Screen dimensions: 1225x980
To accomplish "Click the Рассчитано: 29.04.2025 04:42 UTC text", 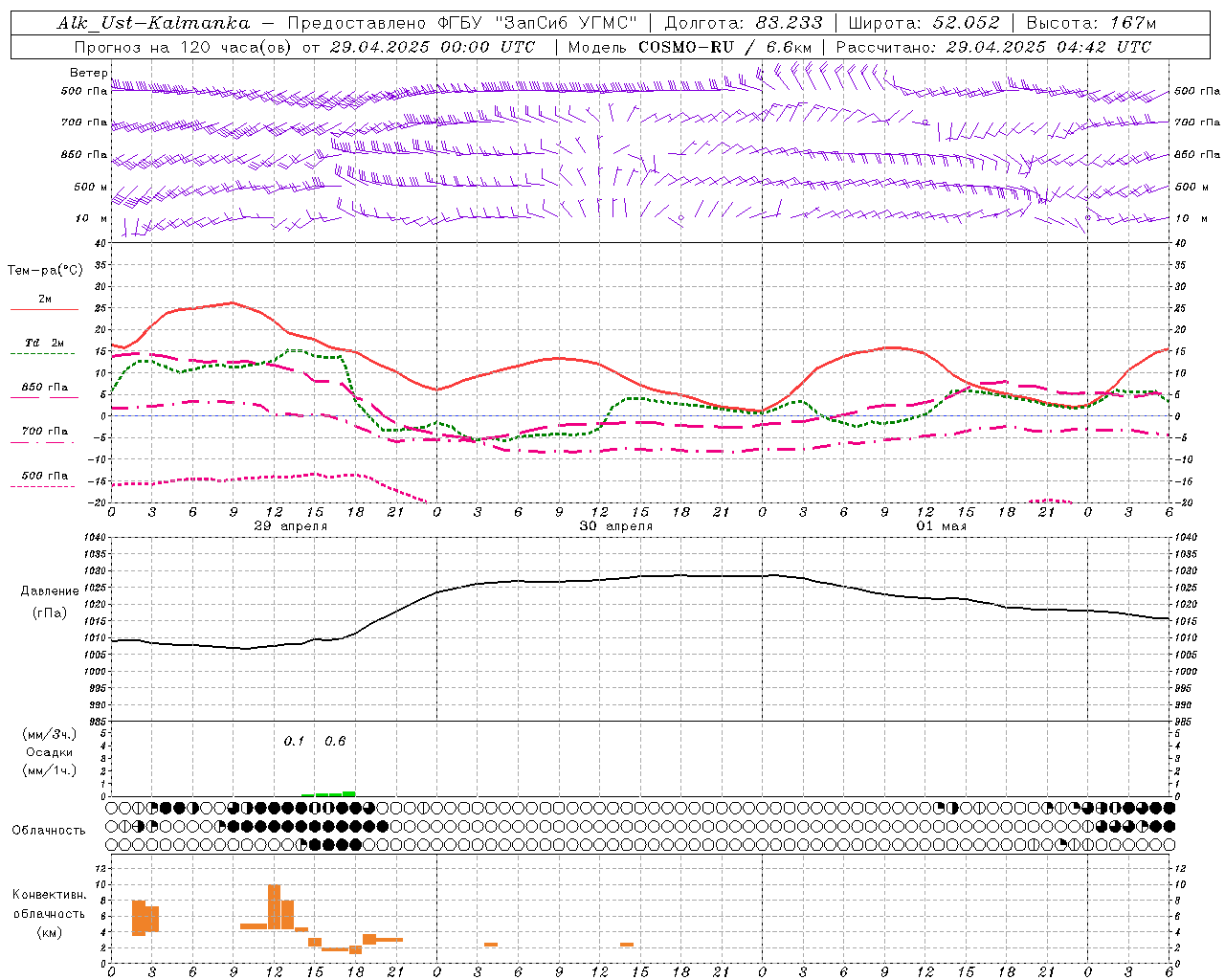I will point(993,47).
